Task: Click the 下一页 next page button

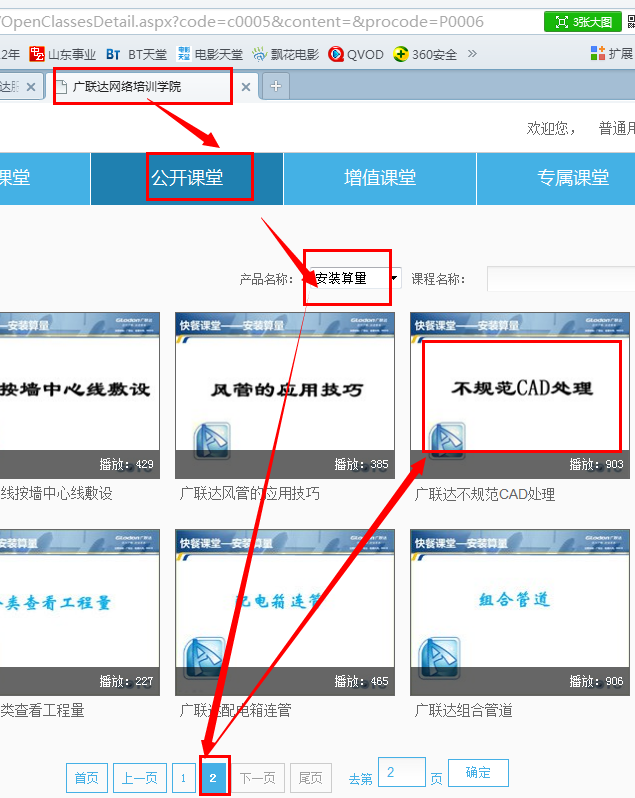Action: 257,778
